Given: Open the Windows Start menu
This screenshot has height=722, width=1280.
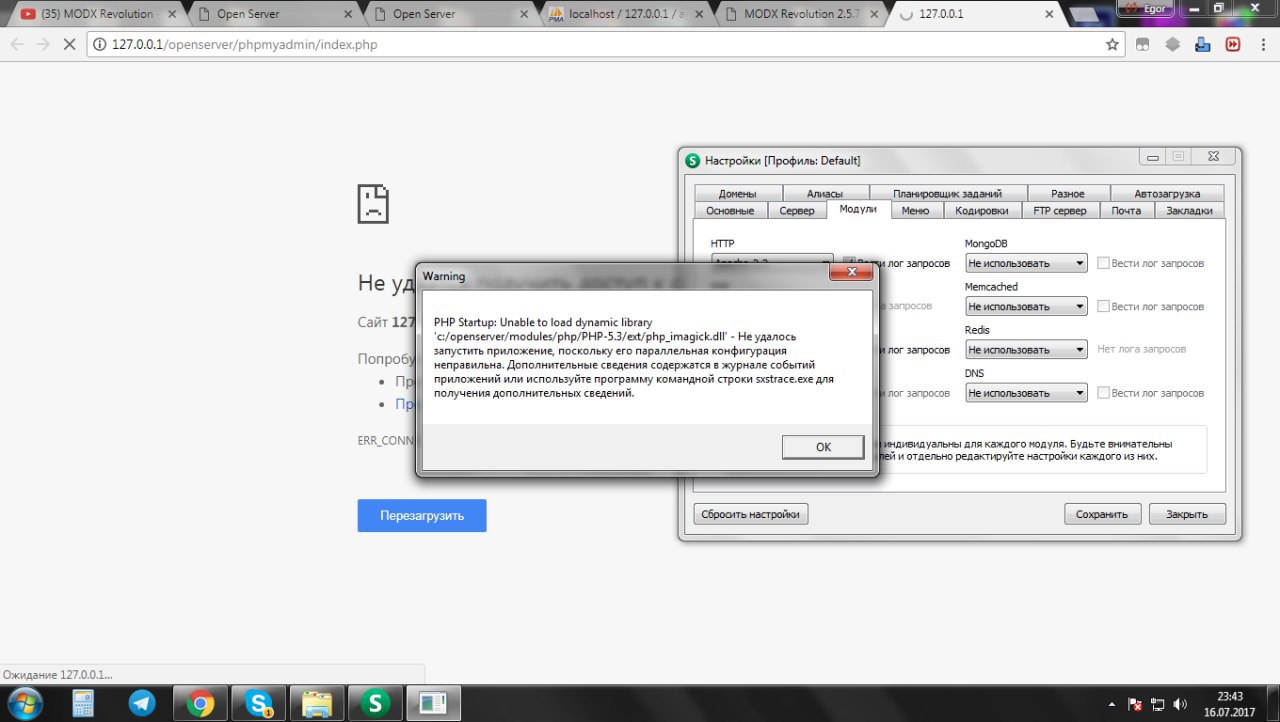Looking at the screenshot, I should 25,703.
